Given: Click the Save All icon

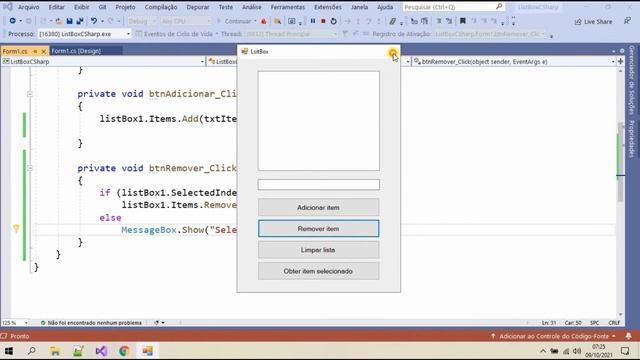Looking at the screenshot, I should click(80, 21).
